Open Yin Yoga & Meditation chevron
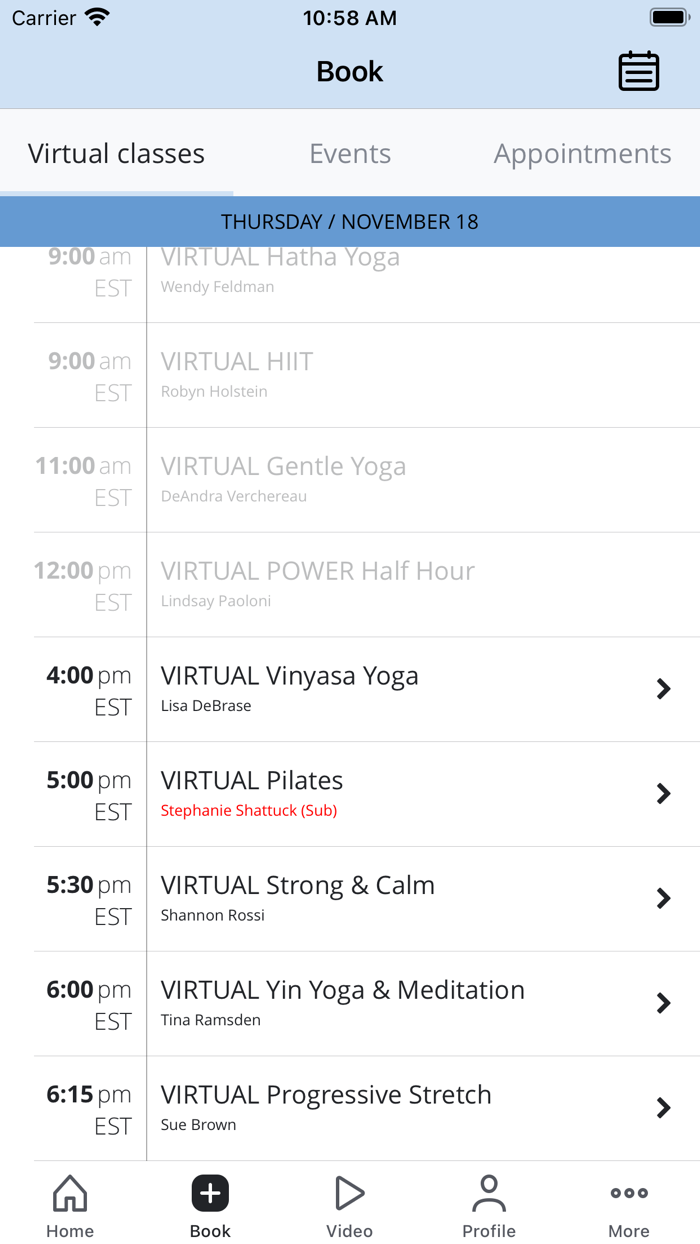Image resolution: width=700 pixels, height=1244 pixels. coord(663,1003)
